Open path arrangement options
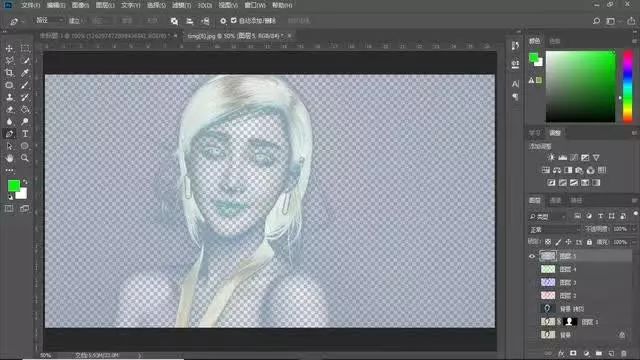The image size is (640, 360). point(205,21)
